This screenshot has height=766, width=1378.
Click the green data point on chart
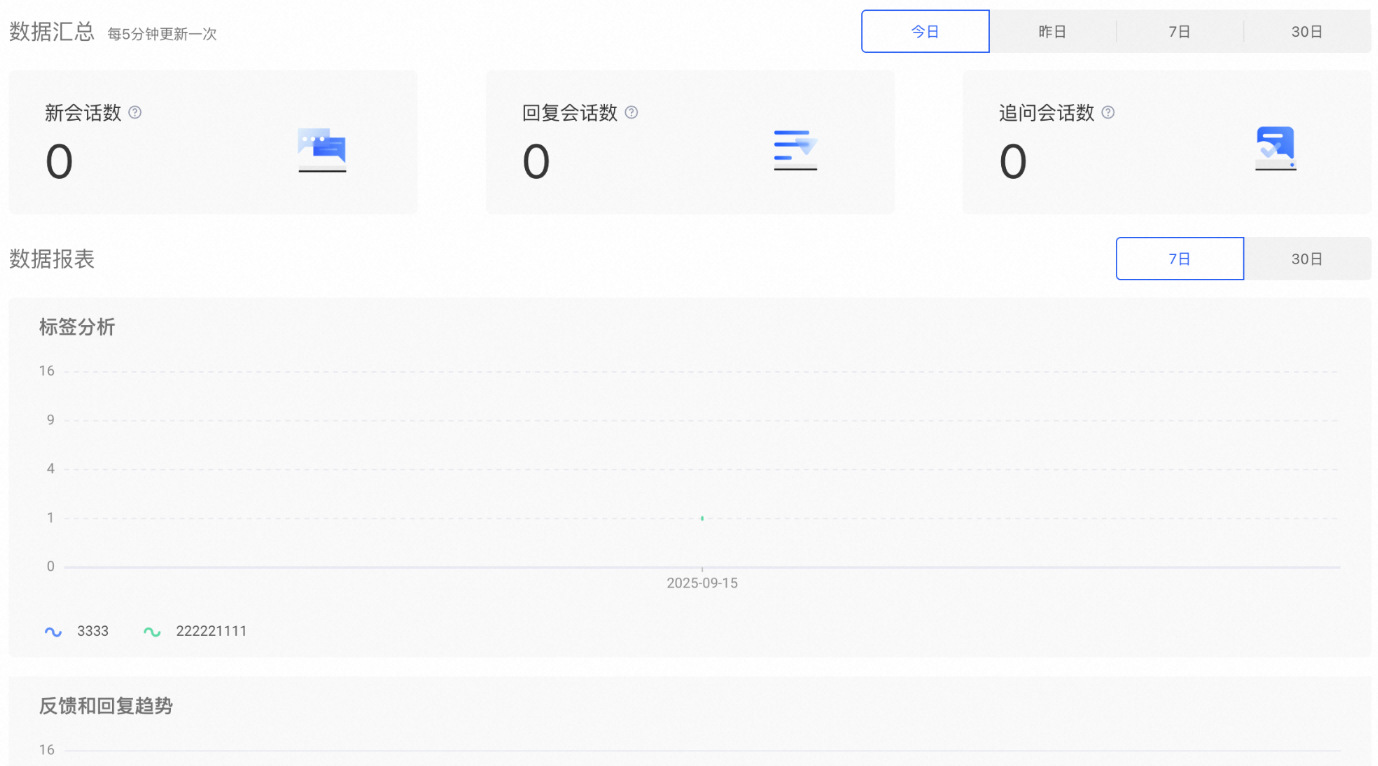pos(702,518)
